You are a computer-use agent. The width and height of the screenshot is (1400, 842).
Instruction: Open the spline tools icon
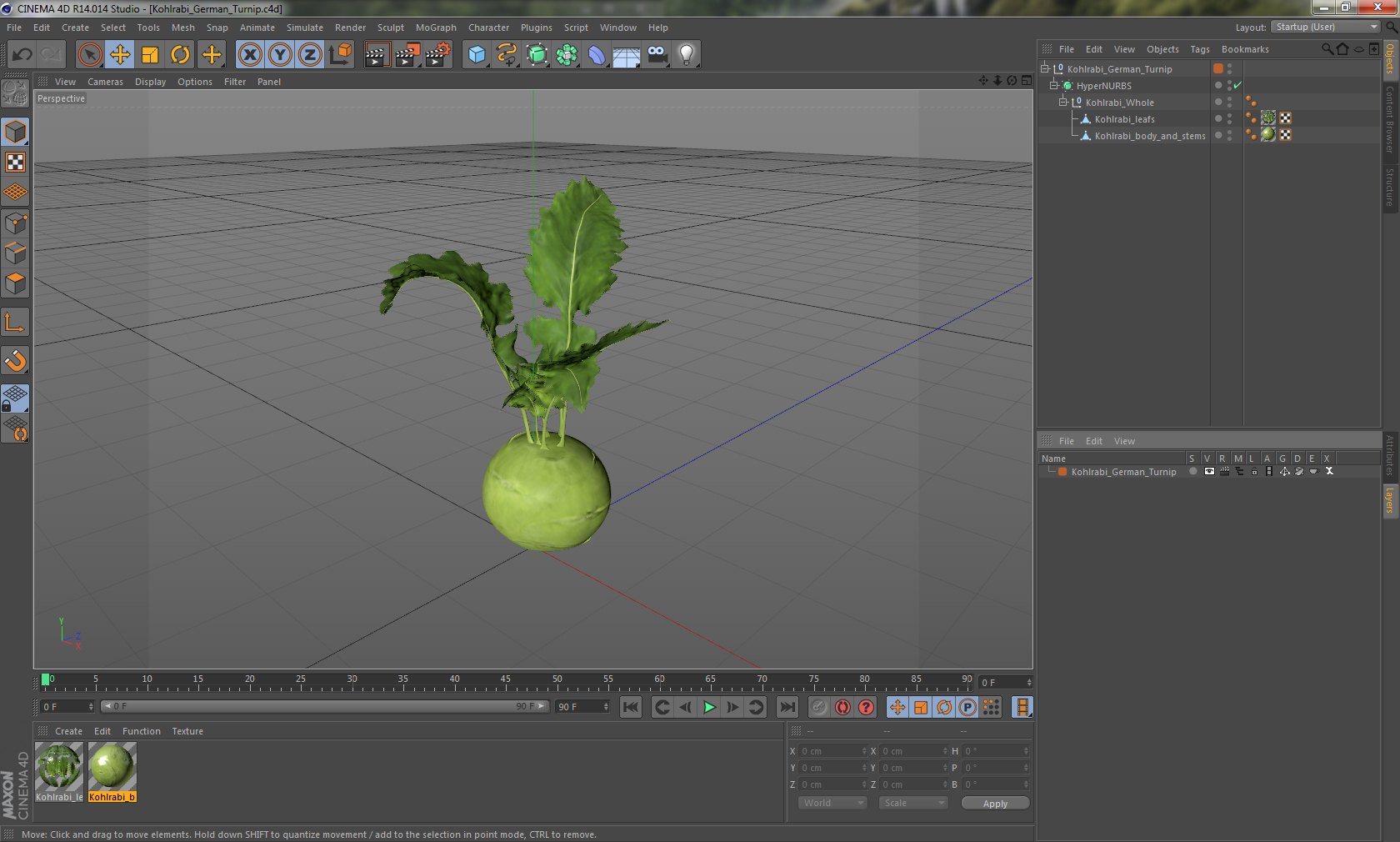[x=507, y=55]
